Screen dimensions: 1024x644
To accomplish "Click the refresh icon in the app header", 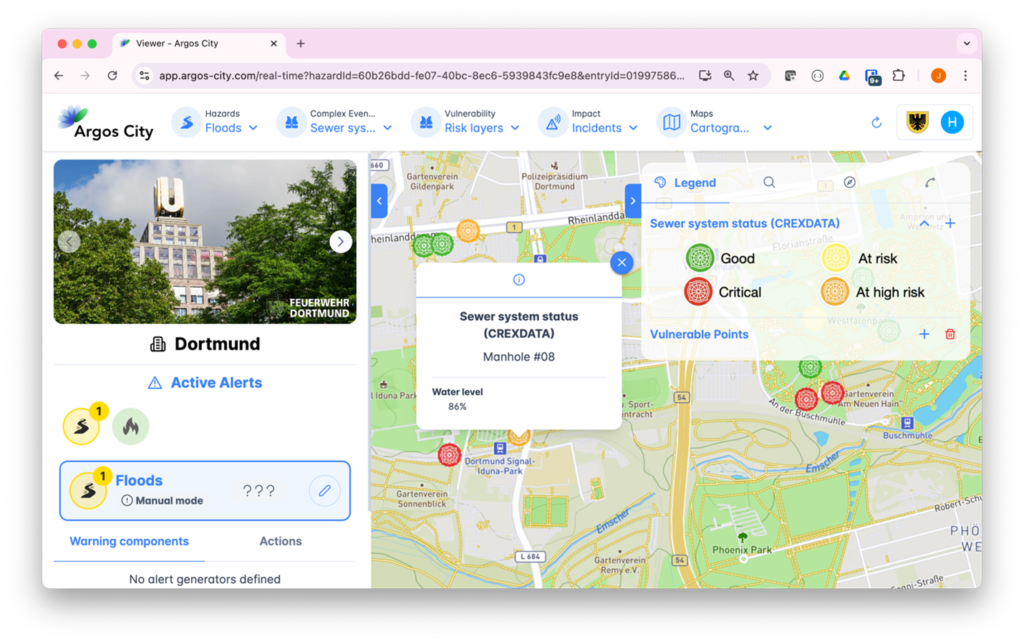I will click(x=876, y=122).
